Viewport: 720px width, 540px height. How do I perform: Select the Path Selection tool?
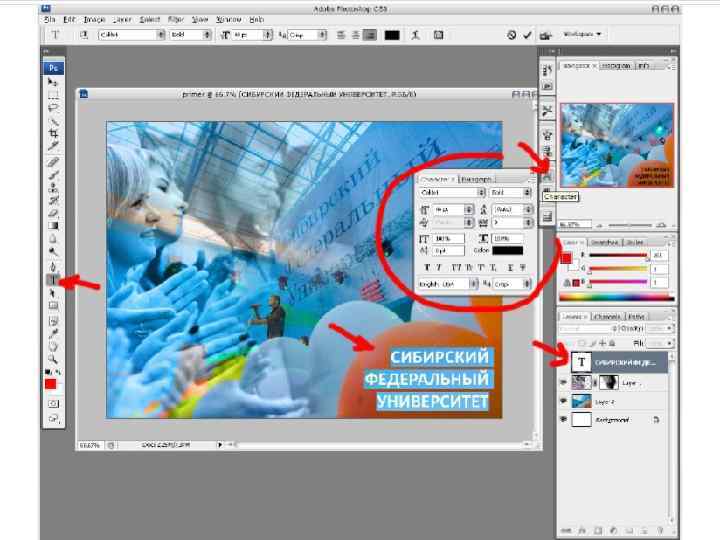(x=53, y=293)
